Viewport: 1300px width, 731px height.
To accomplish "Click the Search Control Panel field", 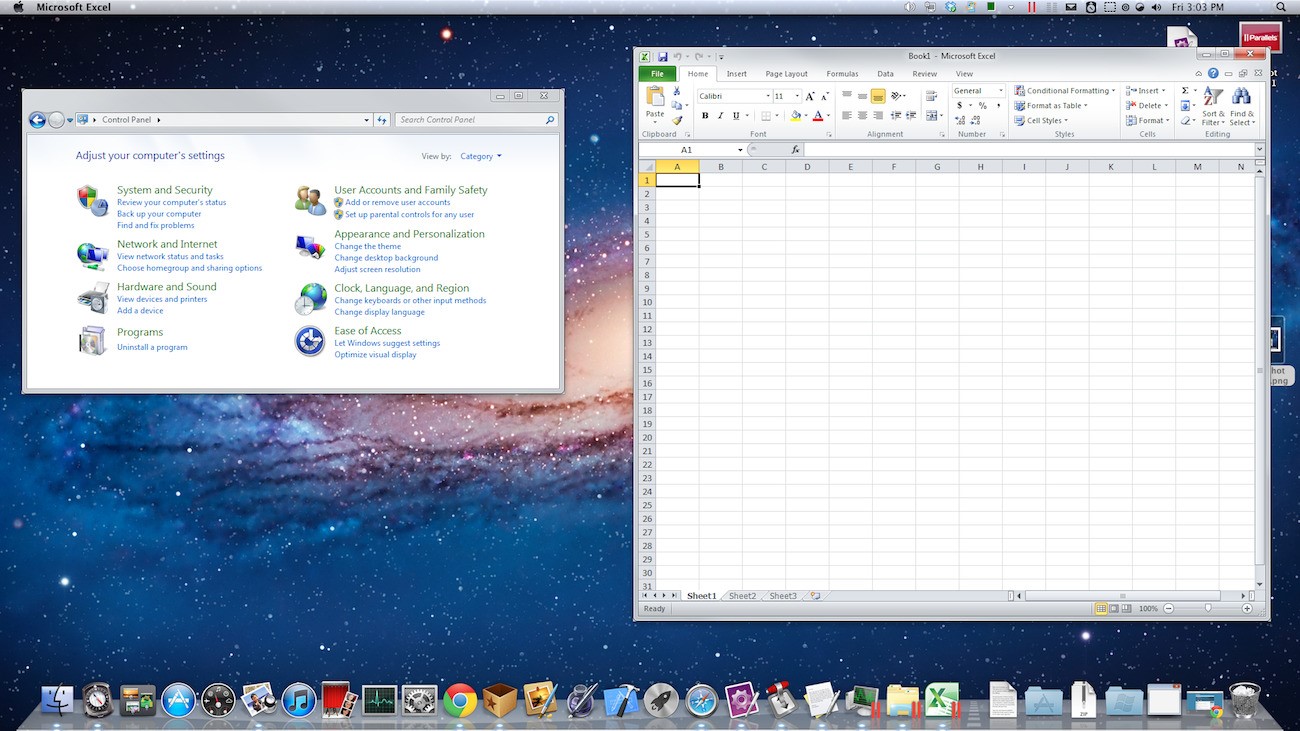I will (x=476, y=120).
